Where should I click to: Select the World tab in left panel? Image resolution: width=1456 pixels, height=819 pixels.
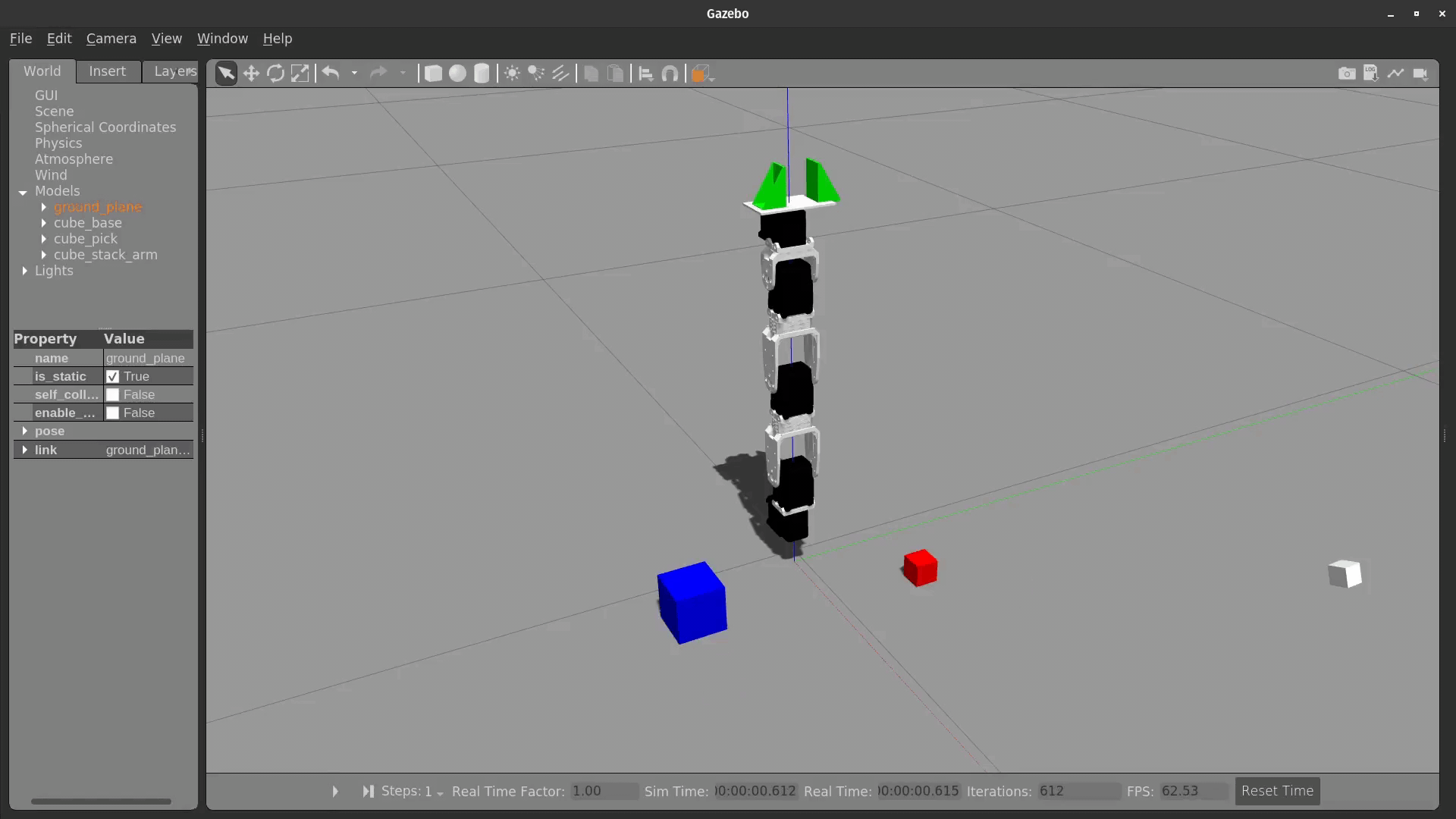(42, 70)
